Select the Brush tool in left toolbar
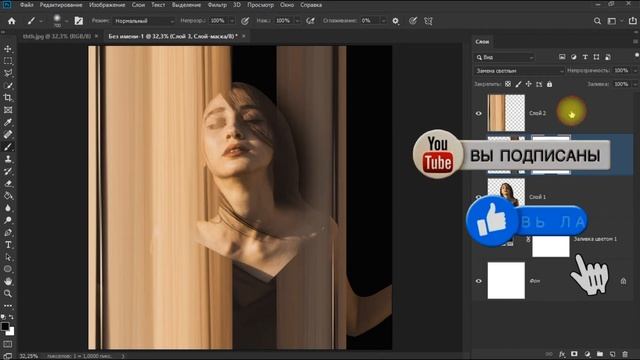Image resolution: width=640 pixels, height=360 pixels. [8, 147]
